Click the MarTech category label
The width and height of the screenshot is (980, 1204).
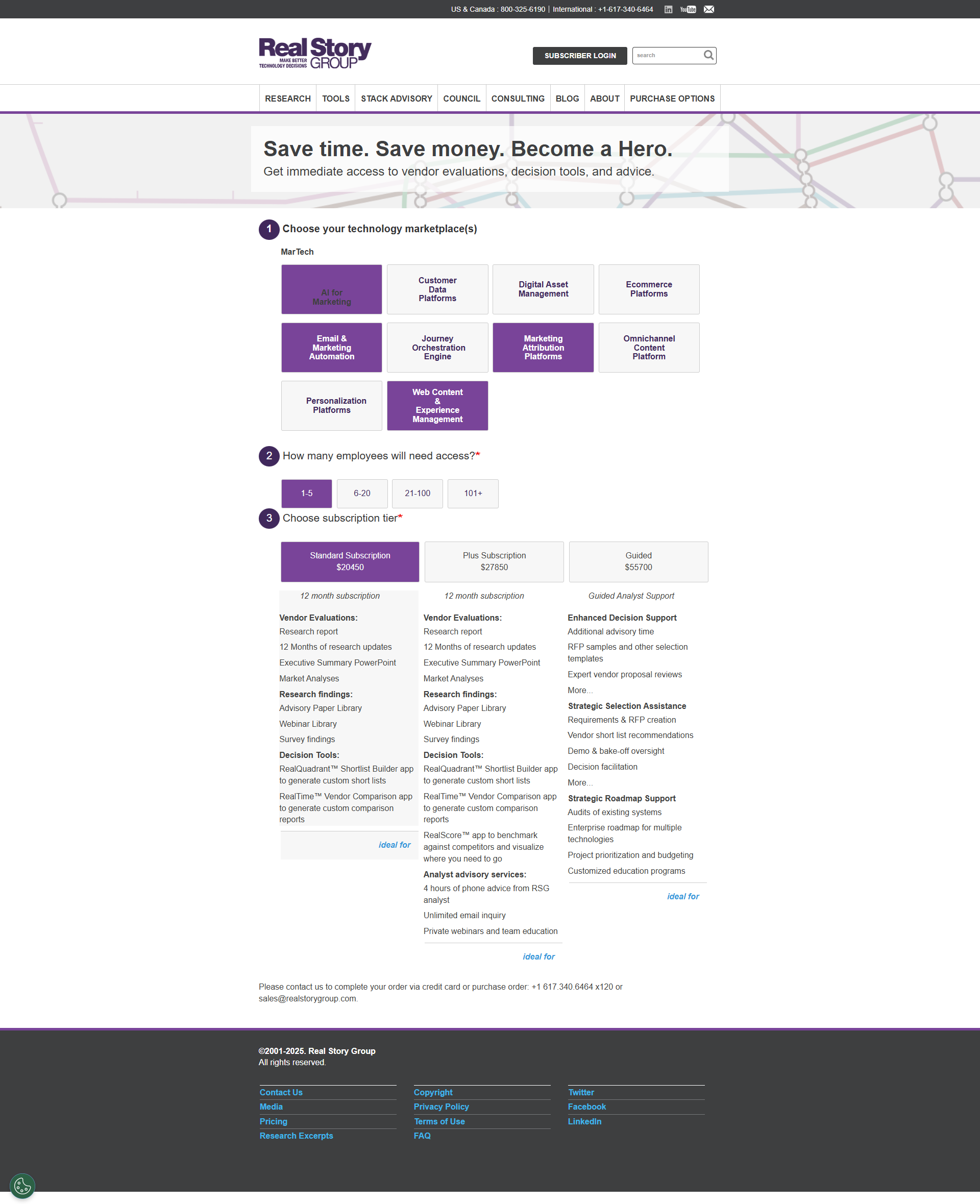coord(297,252)
